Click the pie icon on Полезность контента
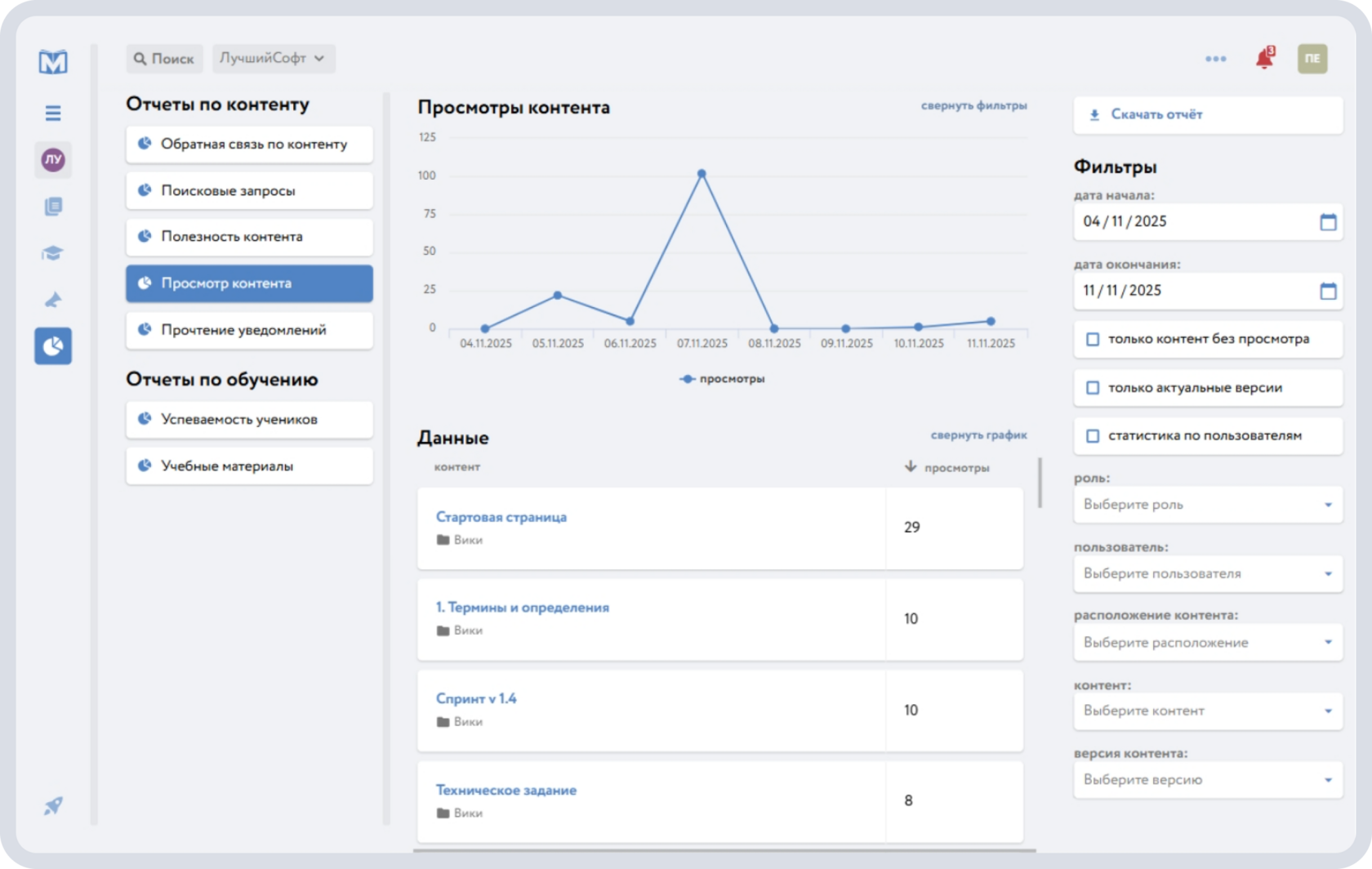The width and height of the screenshot is (1372, 869). pyautogui.click(x=145, y=236)
